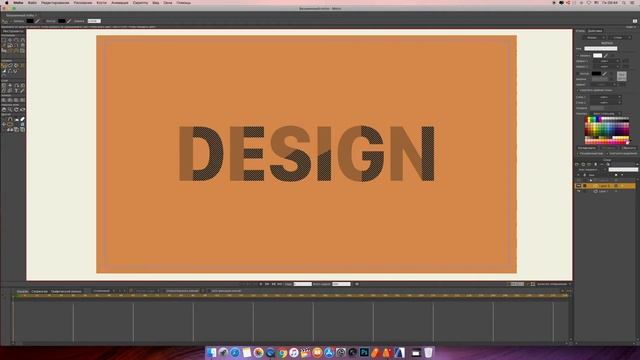Click the Сбросить button in Style panel

[629, 148]
